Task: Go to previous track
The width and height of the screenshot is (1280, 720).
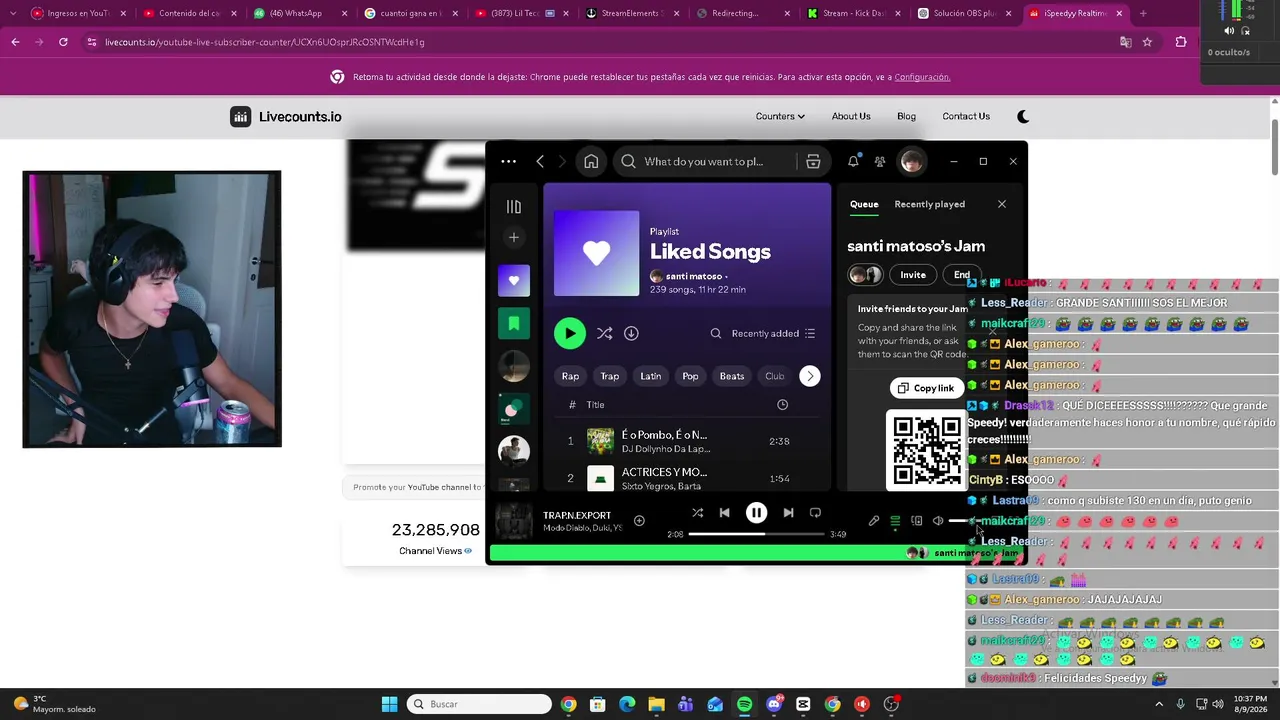Action: [x=724, y=513]
